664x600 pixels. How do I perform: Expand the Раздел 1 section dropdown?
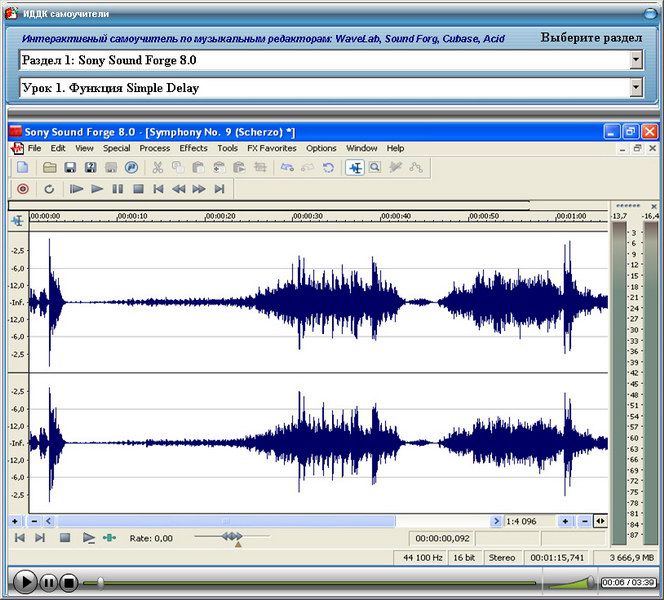[635, 60]
